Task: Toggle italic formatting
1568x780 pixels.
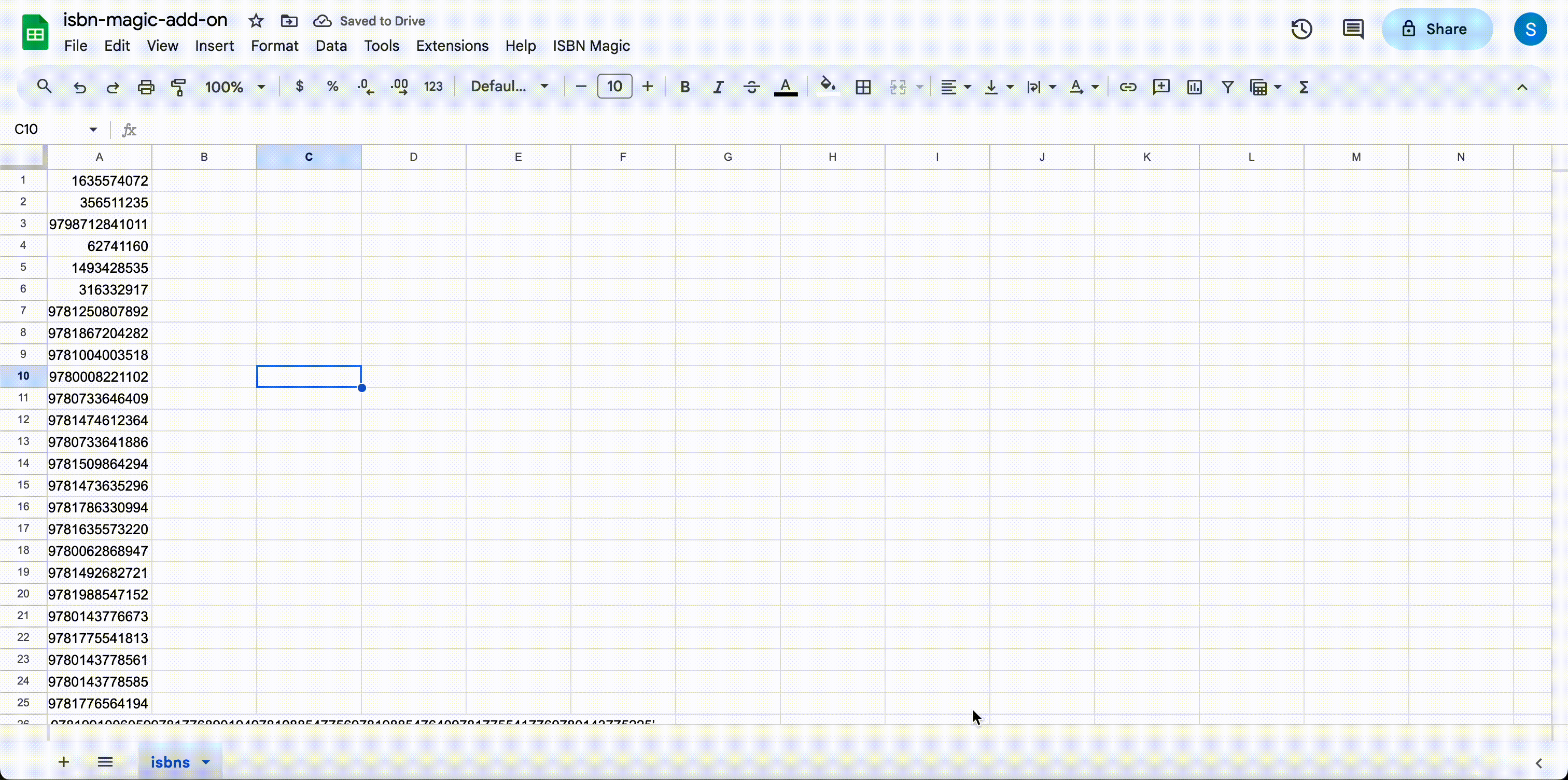Action: pyautogui.click(x=718, y=87)
